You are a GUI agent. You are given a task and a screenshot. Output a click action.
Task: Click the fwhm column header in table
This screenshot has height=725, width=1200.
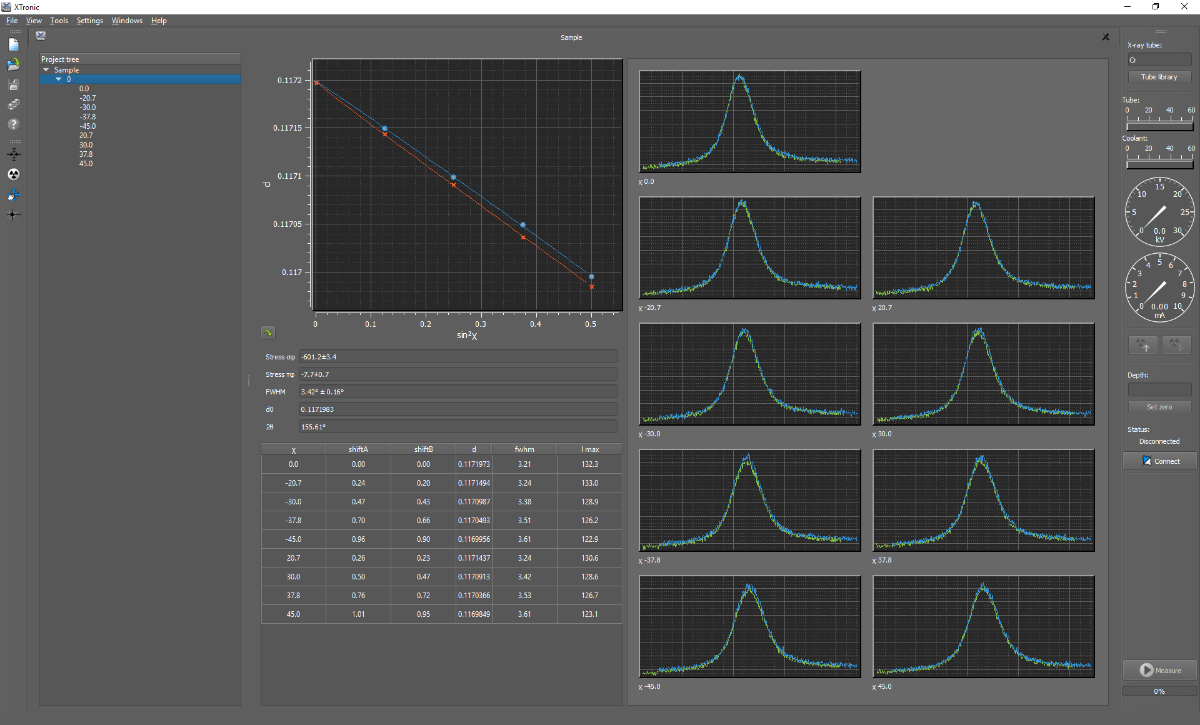point(523,449)
